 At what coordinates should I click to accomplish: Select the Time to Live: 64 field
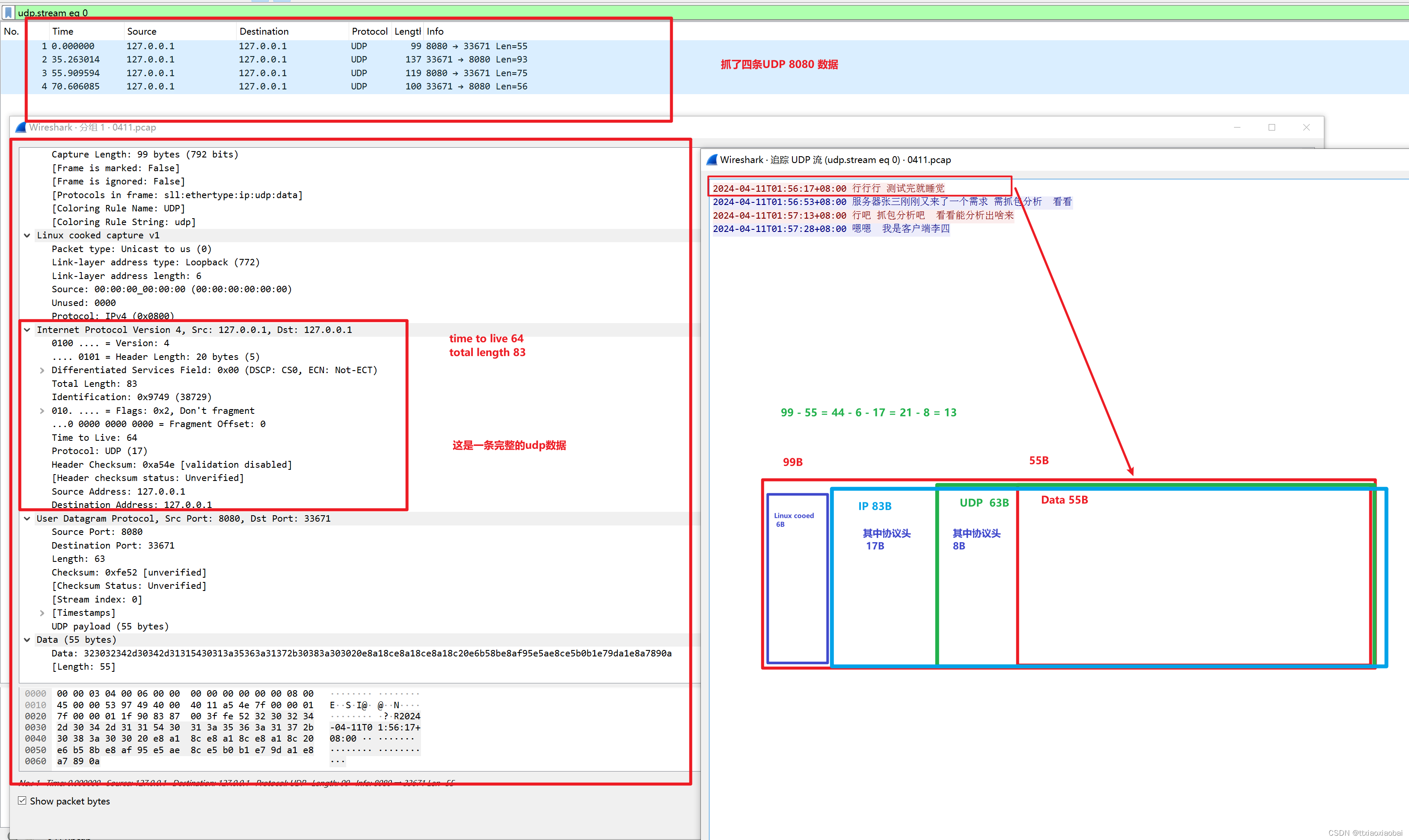[94, 438]
